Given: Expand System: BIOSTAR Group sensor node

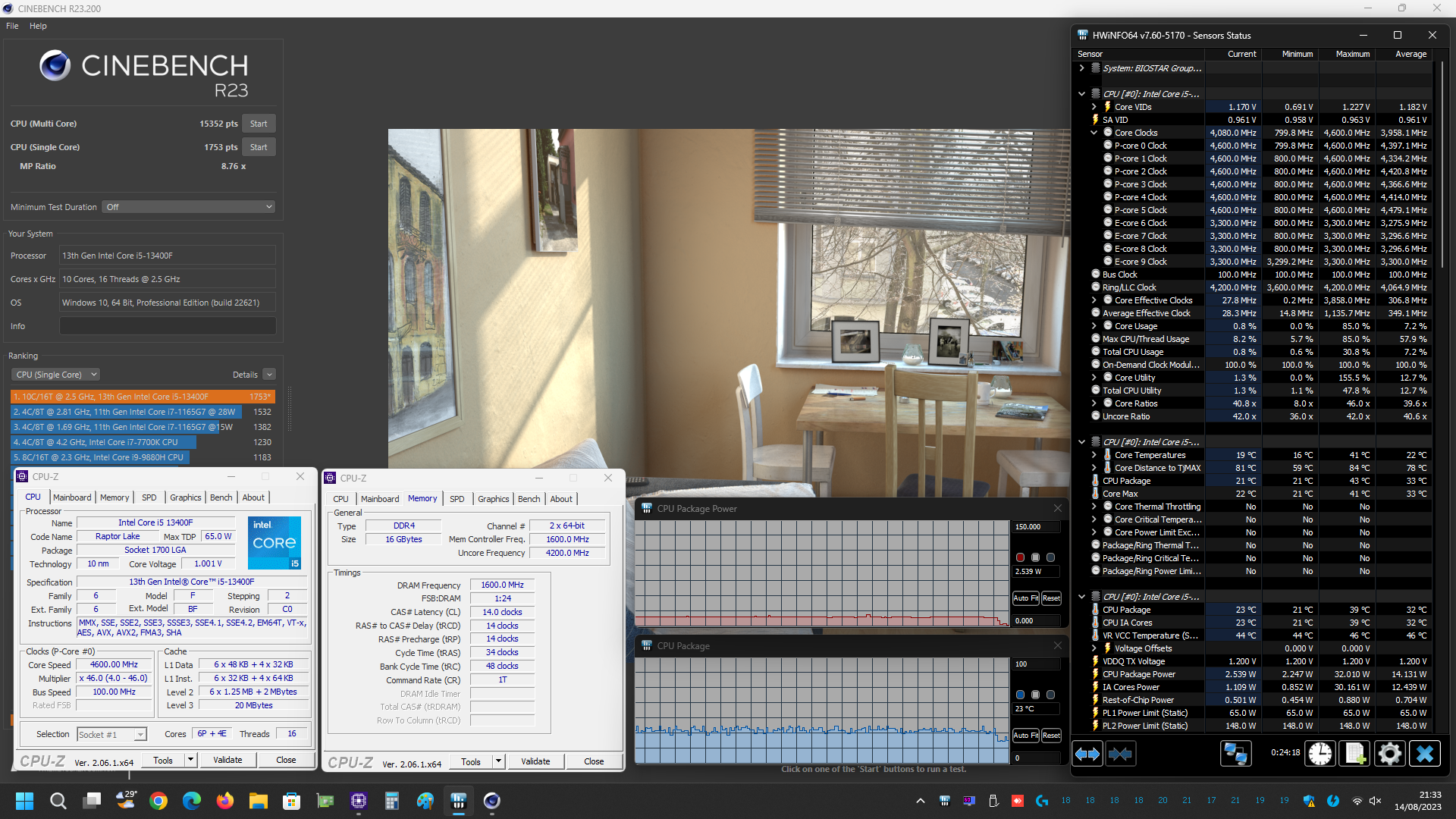Looking at the screenshot, I should coord(1082,68).
